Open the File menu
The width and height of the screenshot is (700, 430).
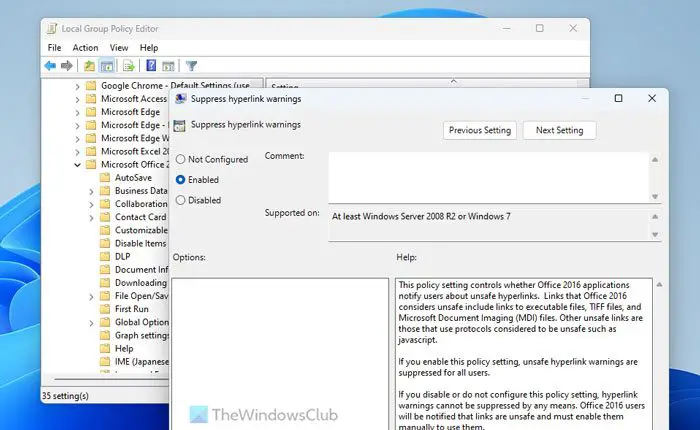(x=54, y=48)
